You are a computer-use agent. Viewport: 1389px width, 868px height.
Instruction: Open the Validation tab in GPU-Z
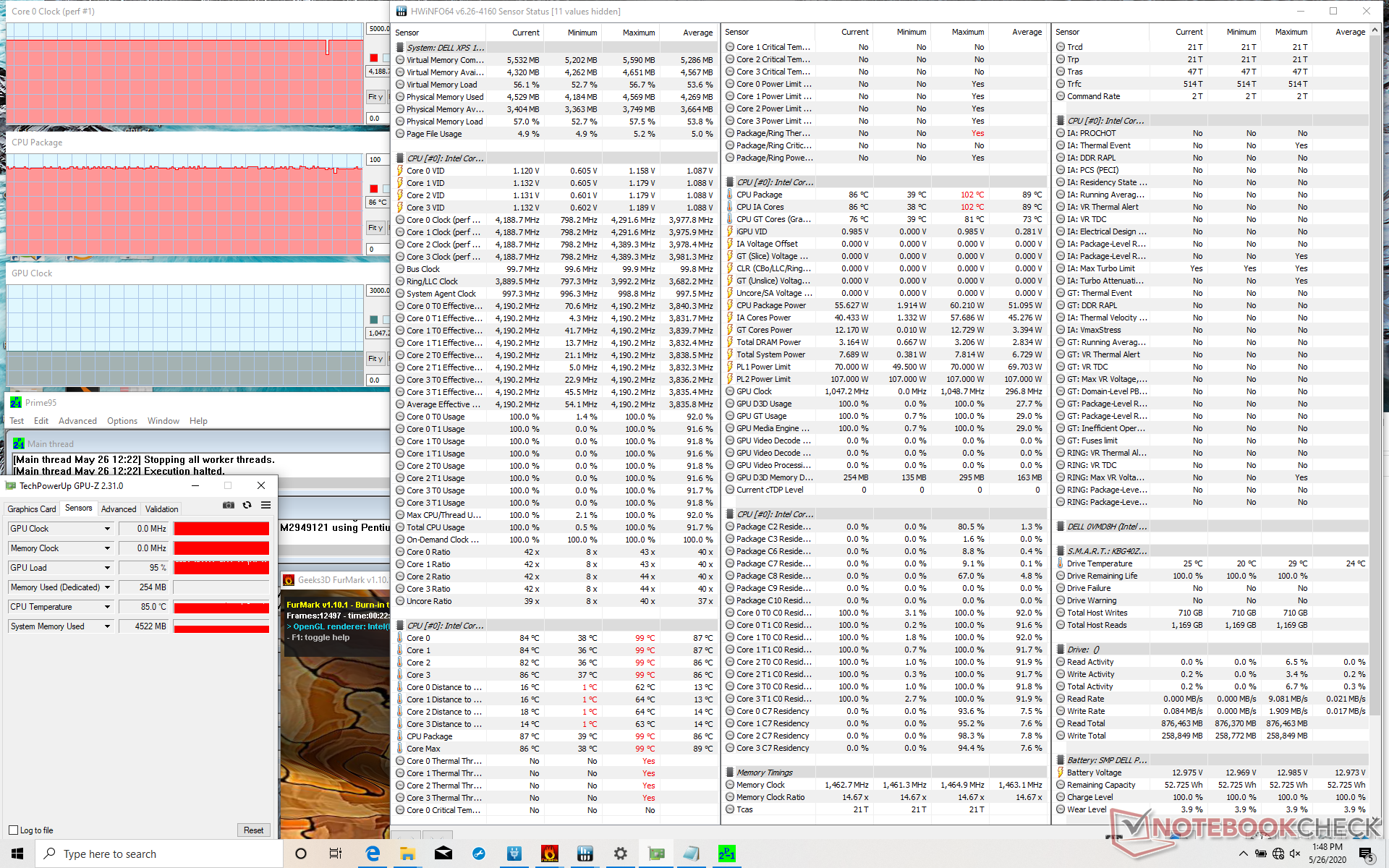161,509
